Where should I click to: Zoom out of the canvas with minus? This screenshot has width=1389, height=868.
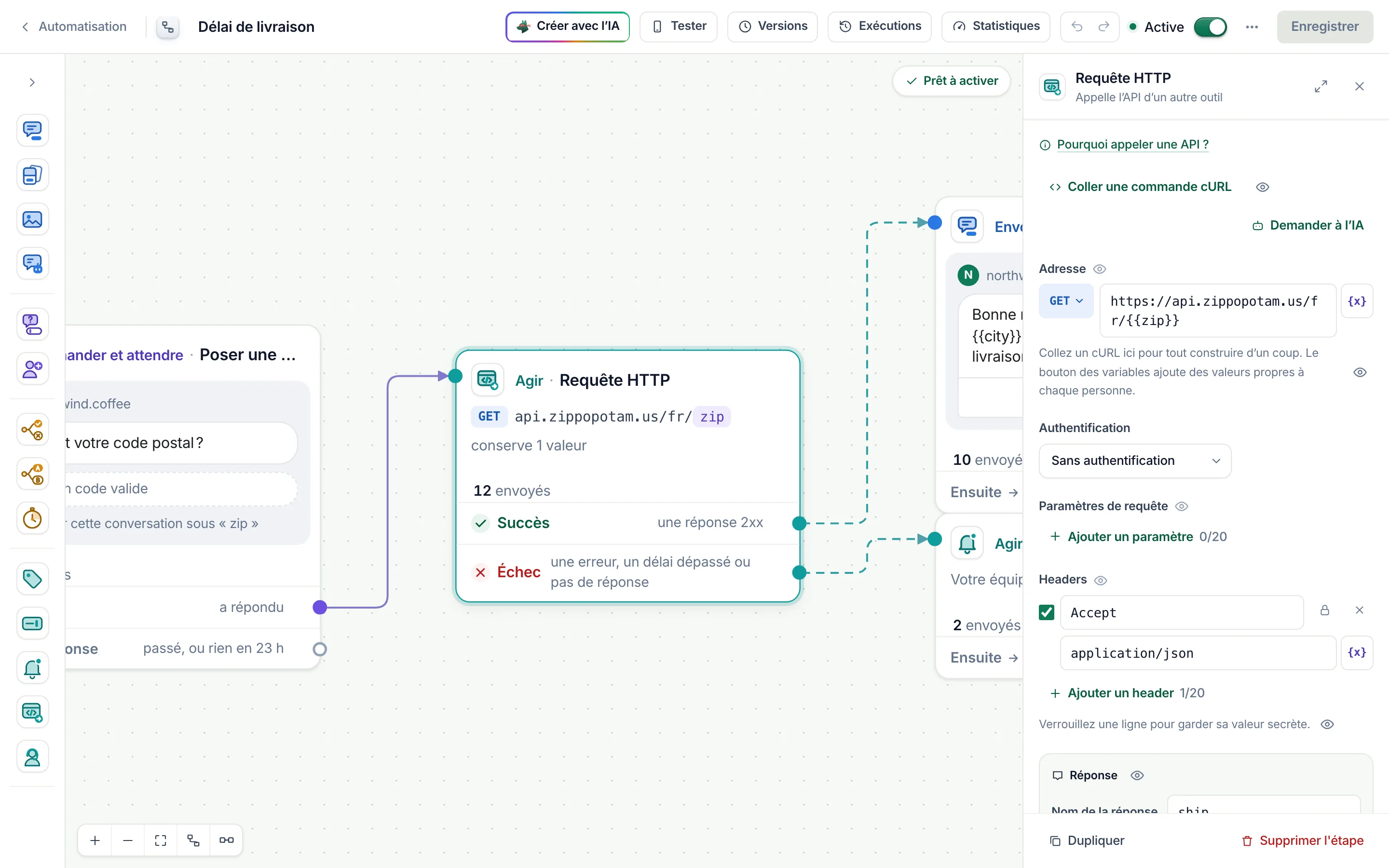pyautogui.click(x=128, y=841)
